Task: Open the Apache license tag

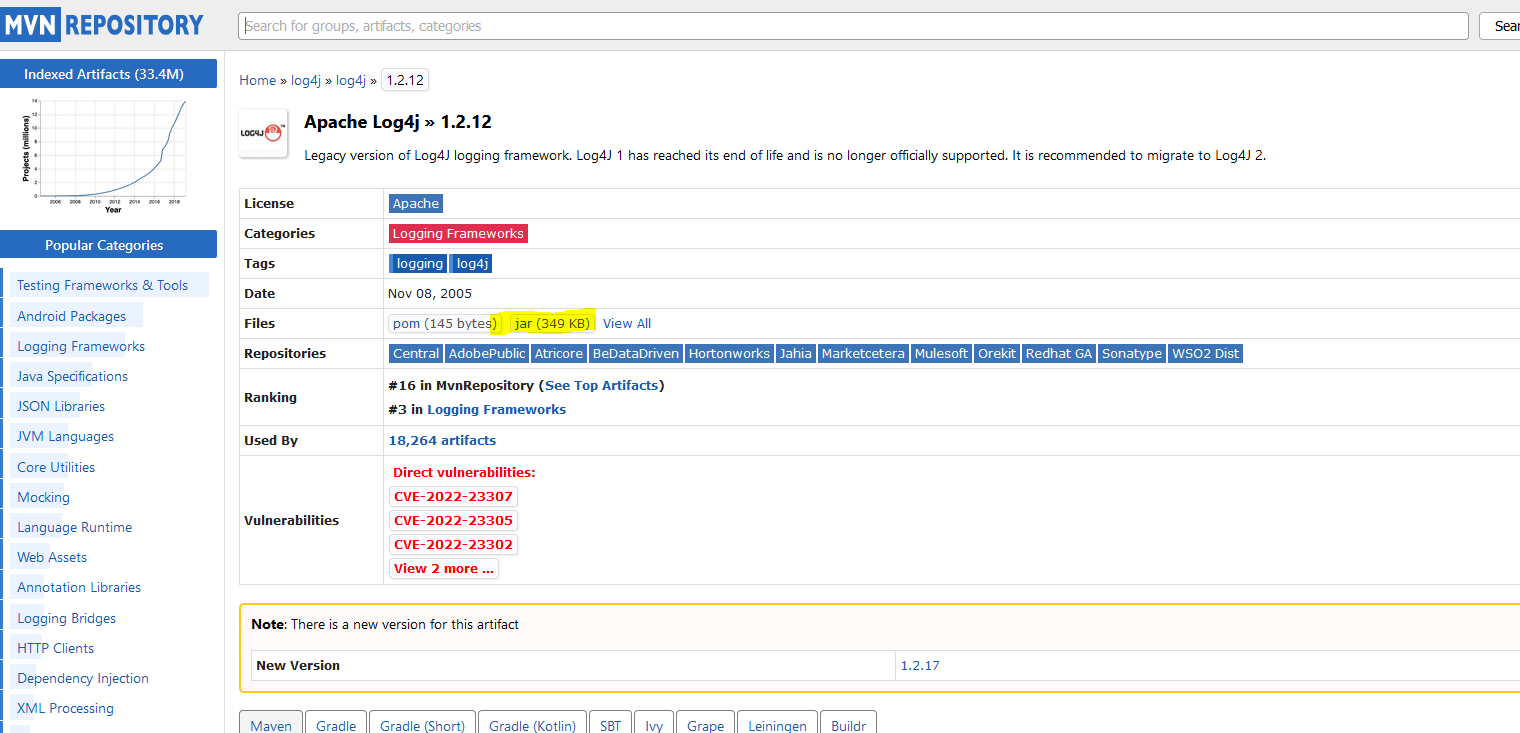Action: [415, 203]
